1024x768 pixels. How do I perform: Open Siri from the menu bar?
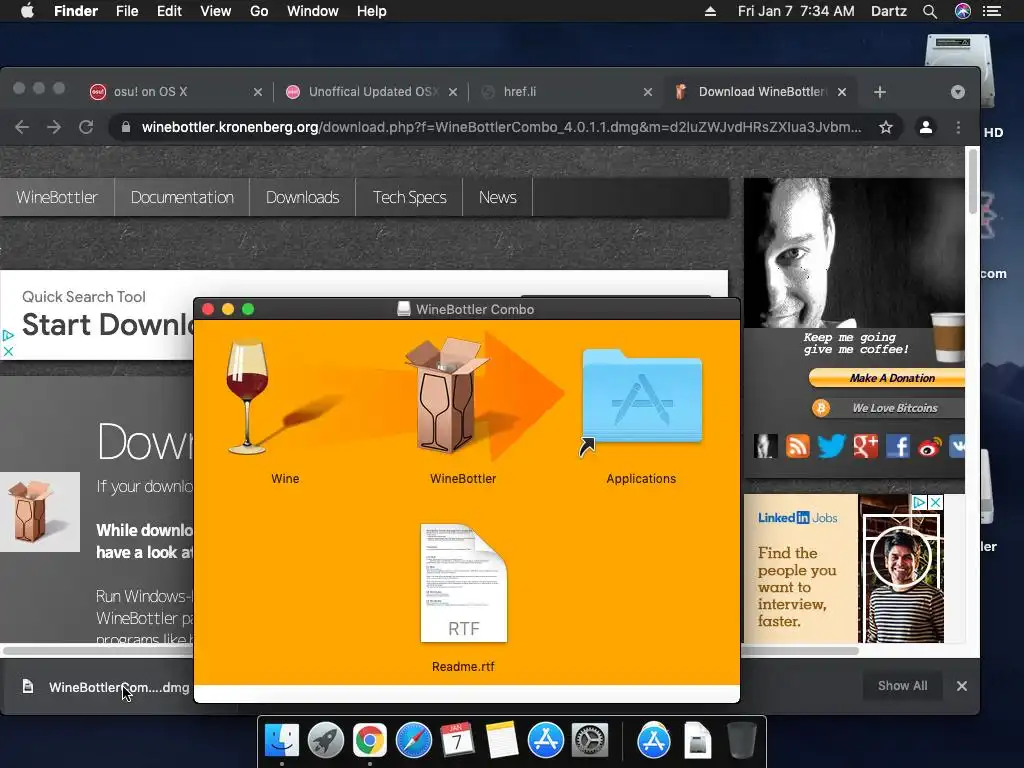(963, 11)
